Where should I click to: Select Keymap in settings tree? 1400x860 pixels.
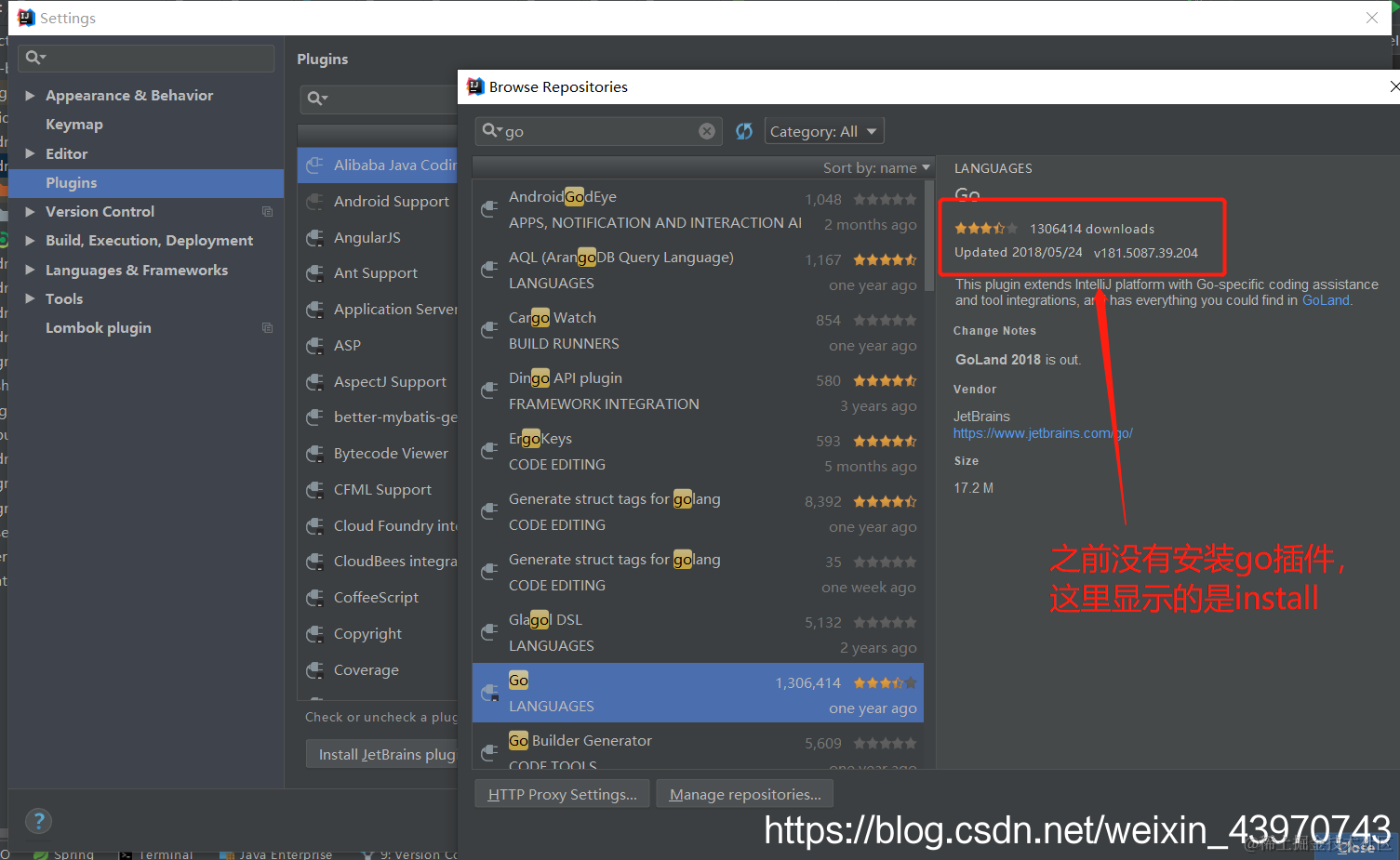[74, 124]
